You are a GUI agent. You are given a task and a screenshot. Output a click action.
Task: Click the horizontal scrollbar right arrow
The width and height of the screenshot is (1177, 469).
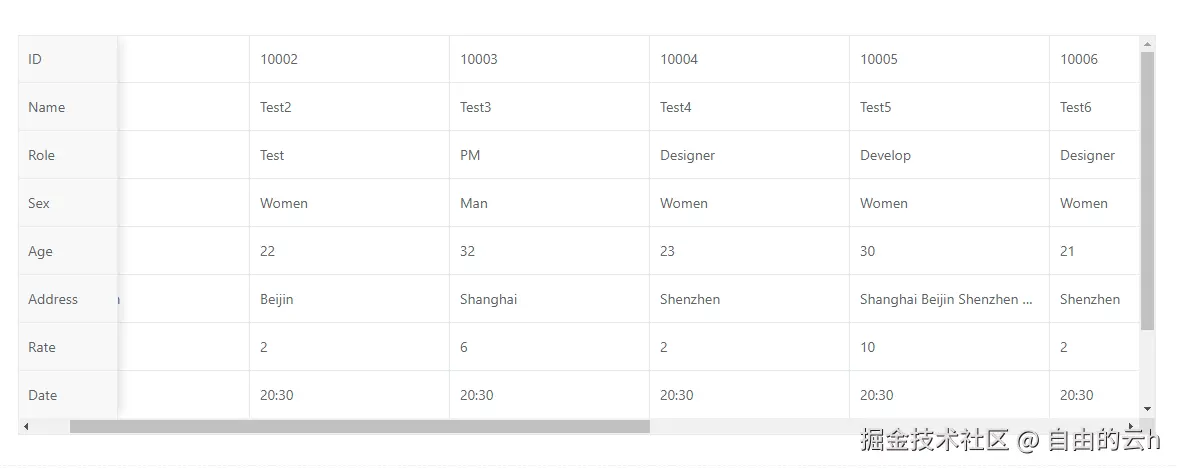coord(1130,427)
